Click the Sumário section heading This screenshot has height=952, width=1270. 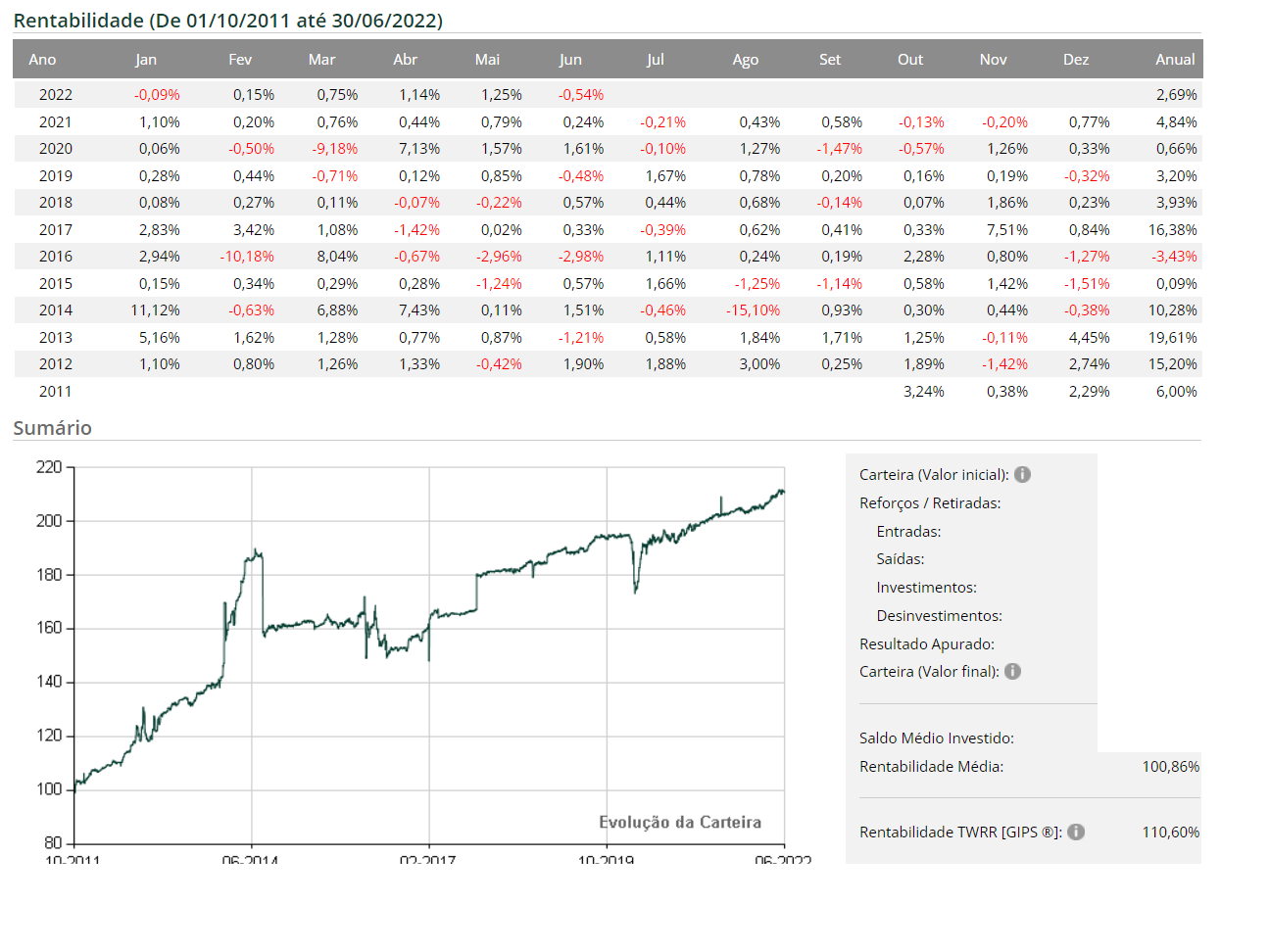pos(53,428)
